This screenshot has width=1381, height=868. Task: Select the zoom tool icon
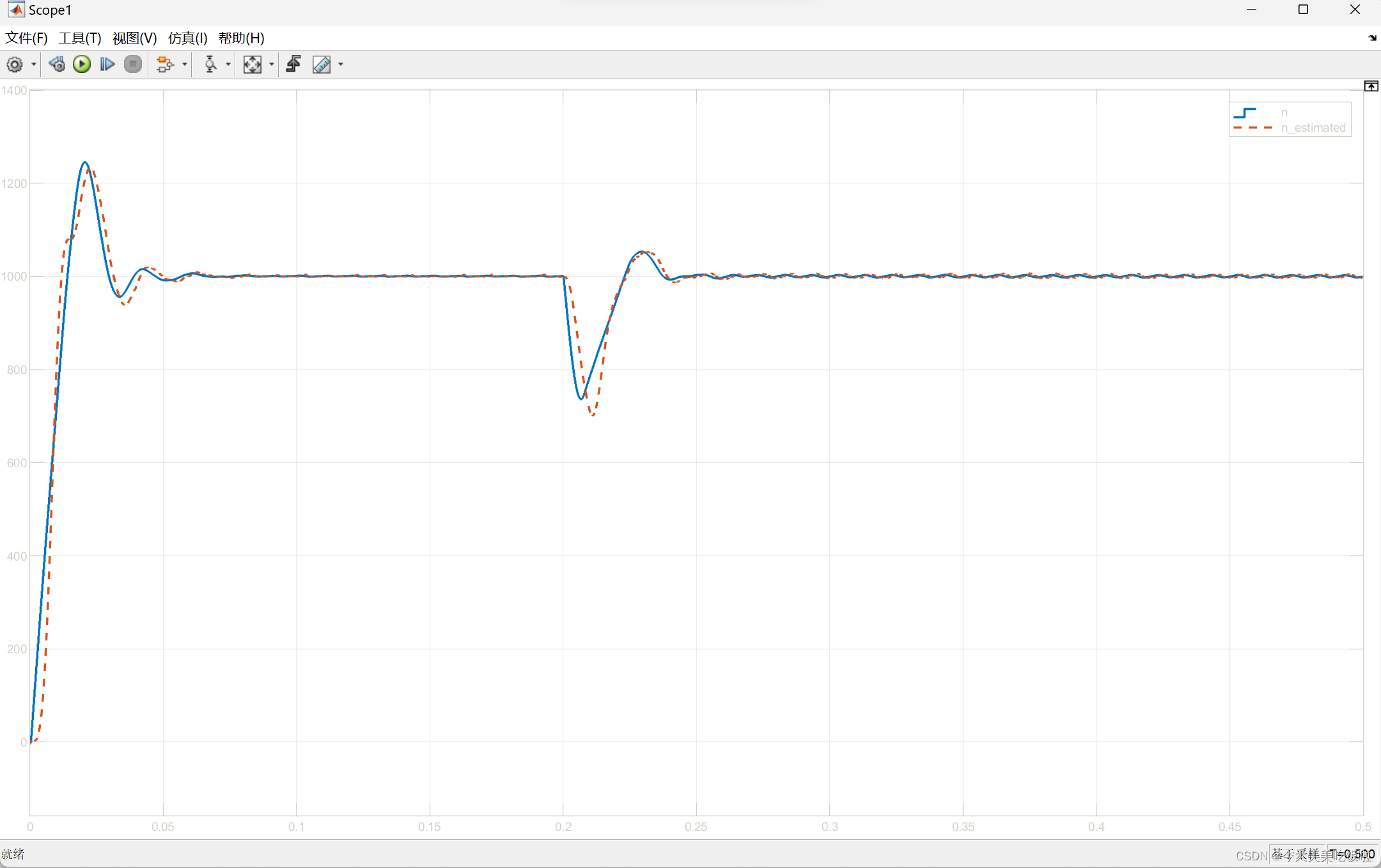click(210, 65)
